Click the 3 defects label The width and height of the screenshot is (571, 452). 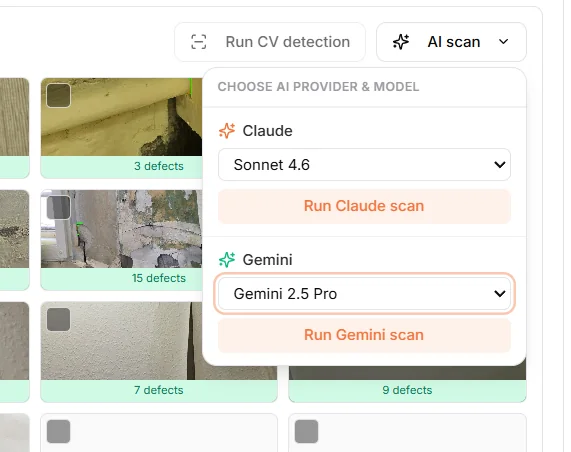pyautogui.click(x=159, y=166)
